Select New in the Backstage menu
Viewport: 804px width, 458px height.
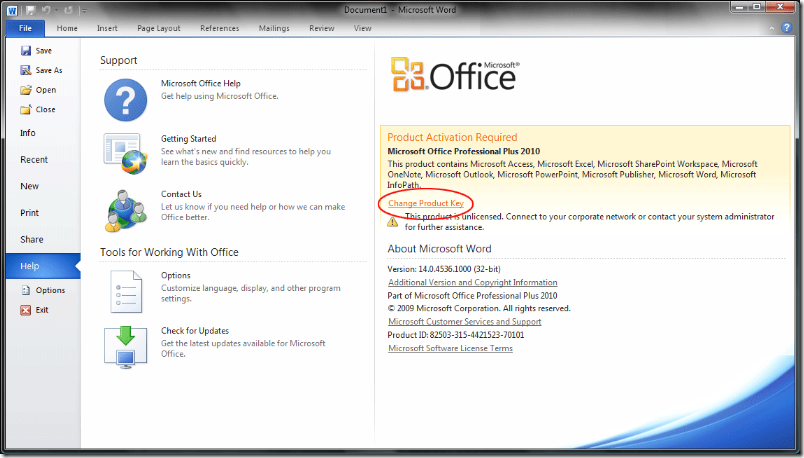[x=44, y=186]
